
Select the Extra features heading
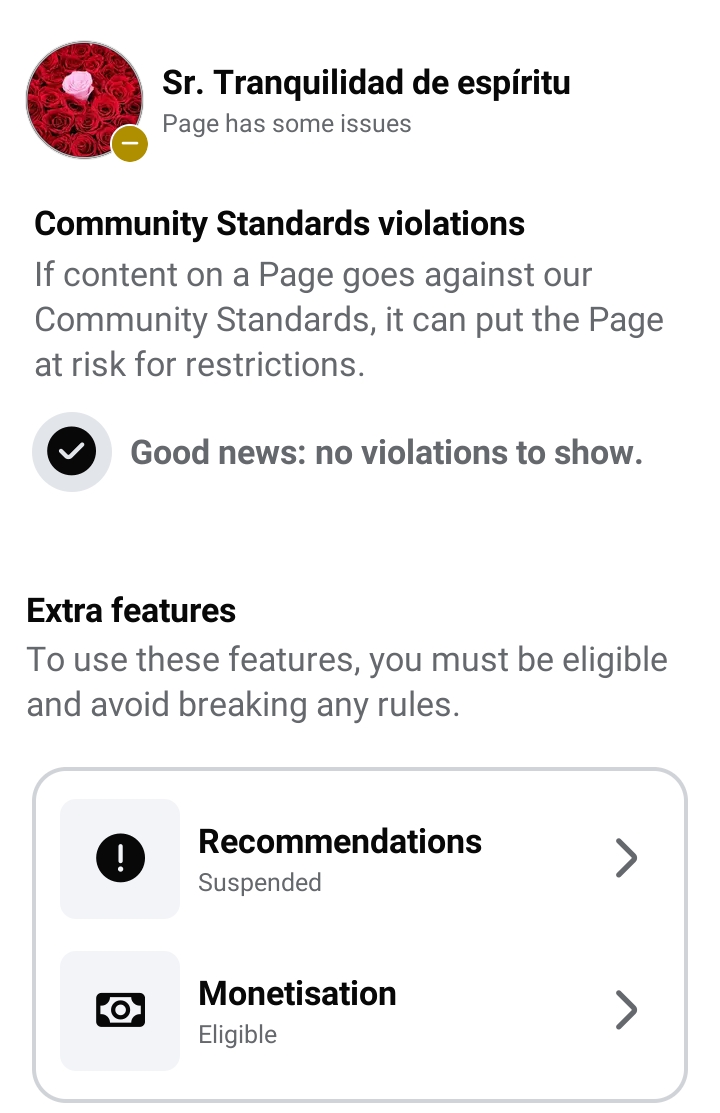tap(131, 610)
